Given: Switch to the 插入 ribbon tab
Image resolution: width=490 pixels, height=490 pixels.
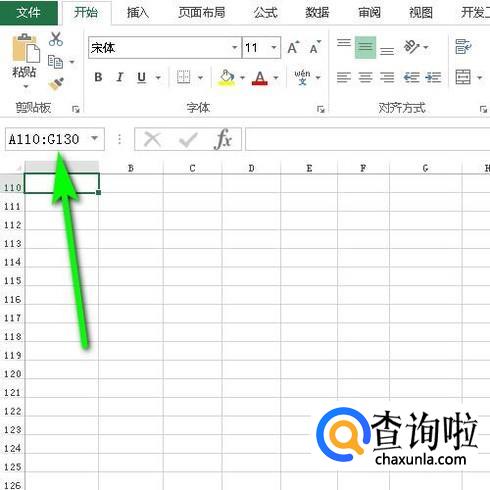Looking at the screenshot, I should (137, 13).
